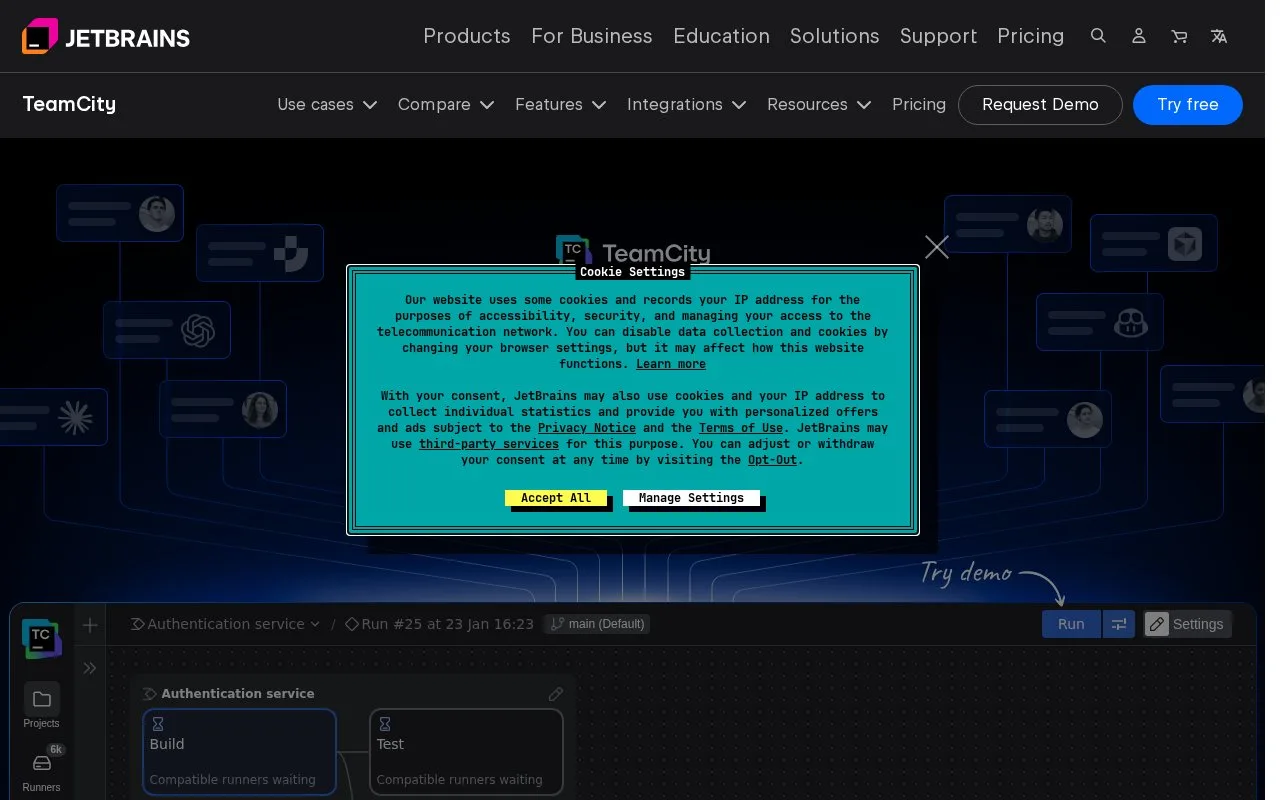
Task: Open the Products menu
Action: point(467,36)
